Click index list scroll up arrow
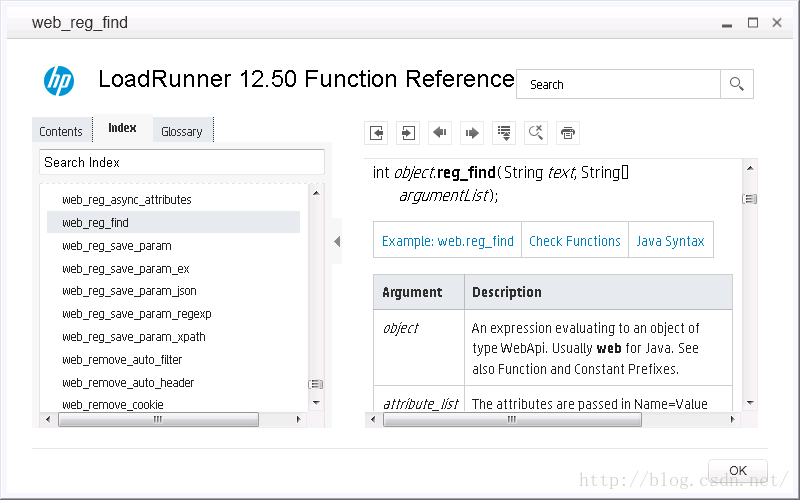 [316, 193]
